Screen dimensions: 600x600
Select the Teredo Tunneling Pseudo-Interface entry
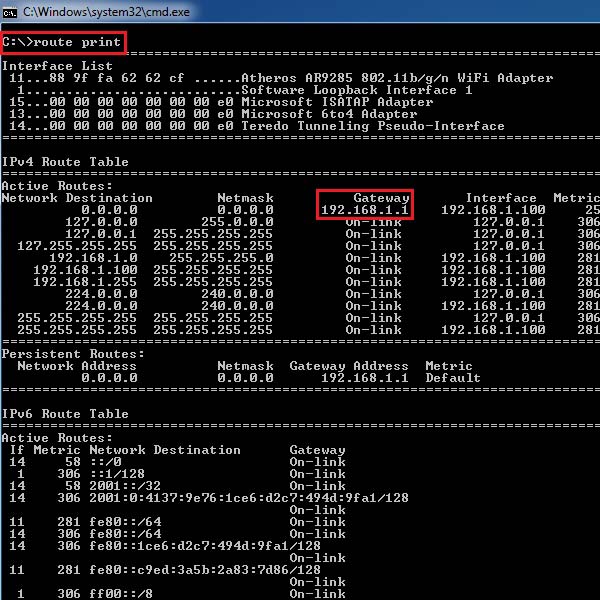point(373,126)
